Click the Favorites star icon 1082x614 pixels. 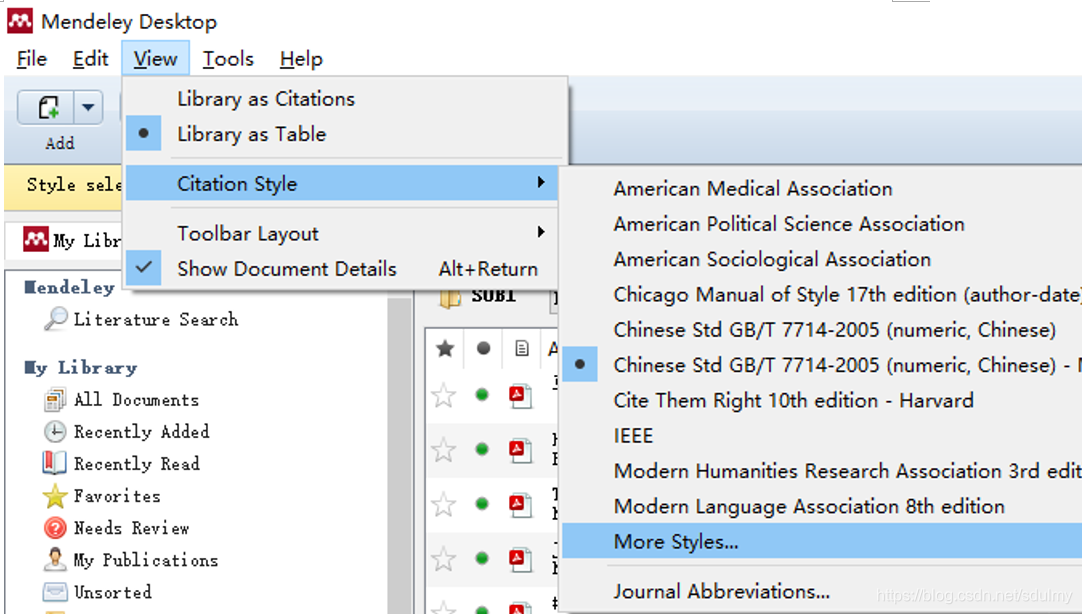point(55,496)
